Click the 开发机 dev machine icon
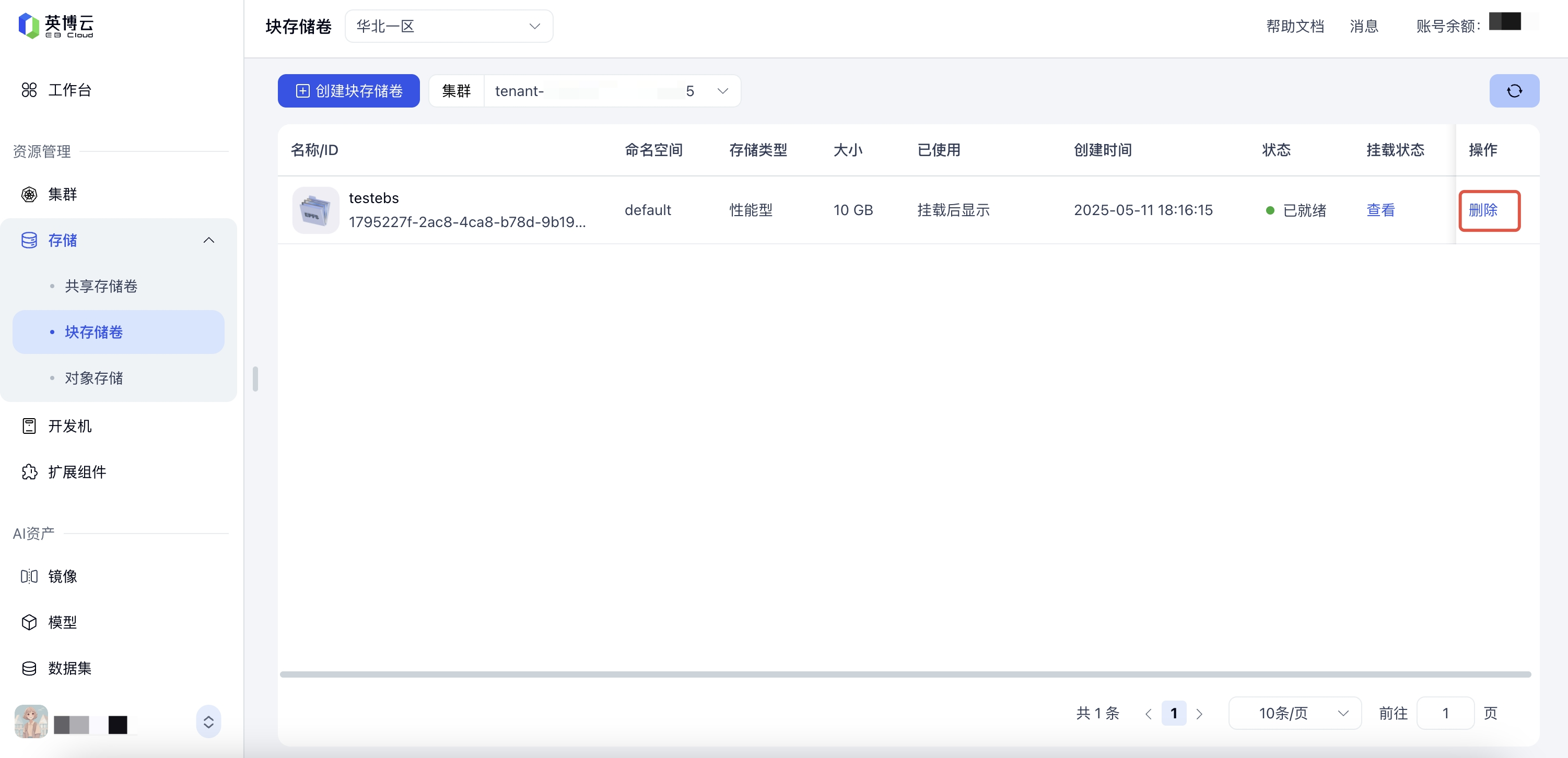The height and width of the screenshot is (758, 1568). (x=29, y=426)
